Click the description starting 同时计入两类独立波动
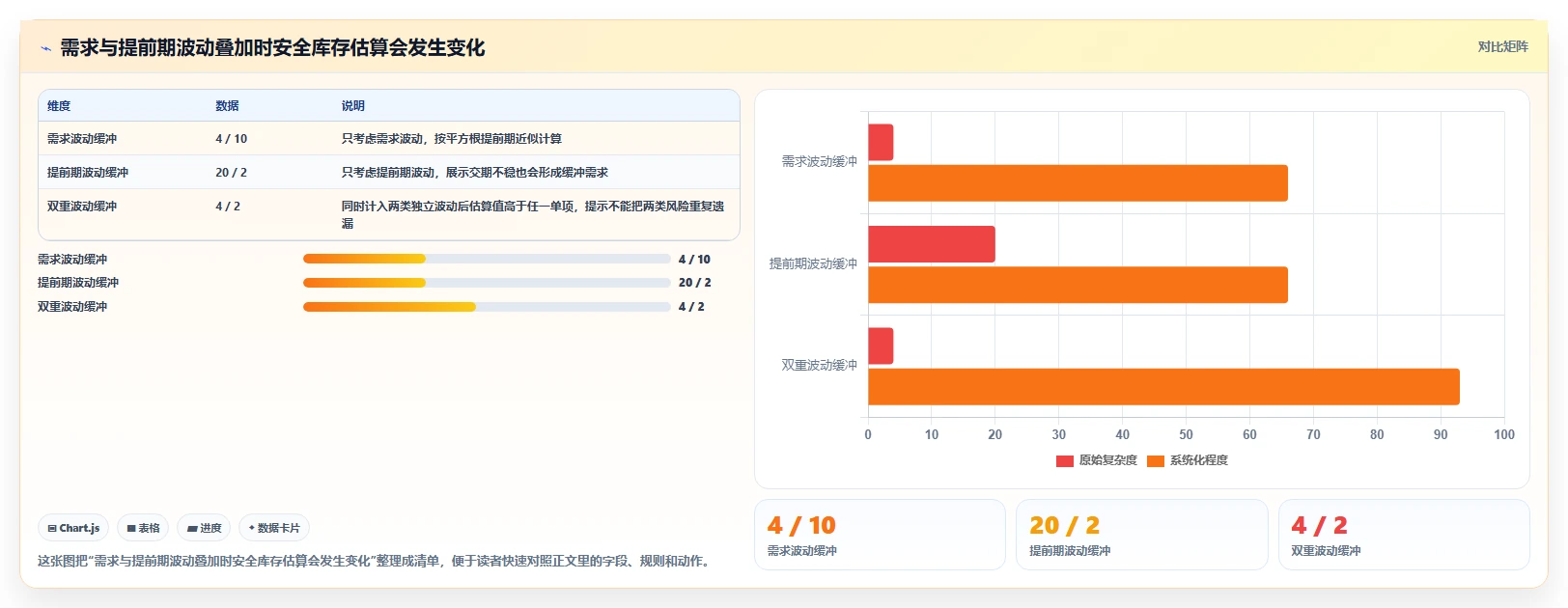The image size is (1568, 608). click(x=532, y=214)
